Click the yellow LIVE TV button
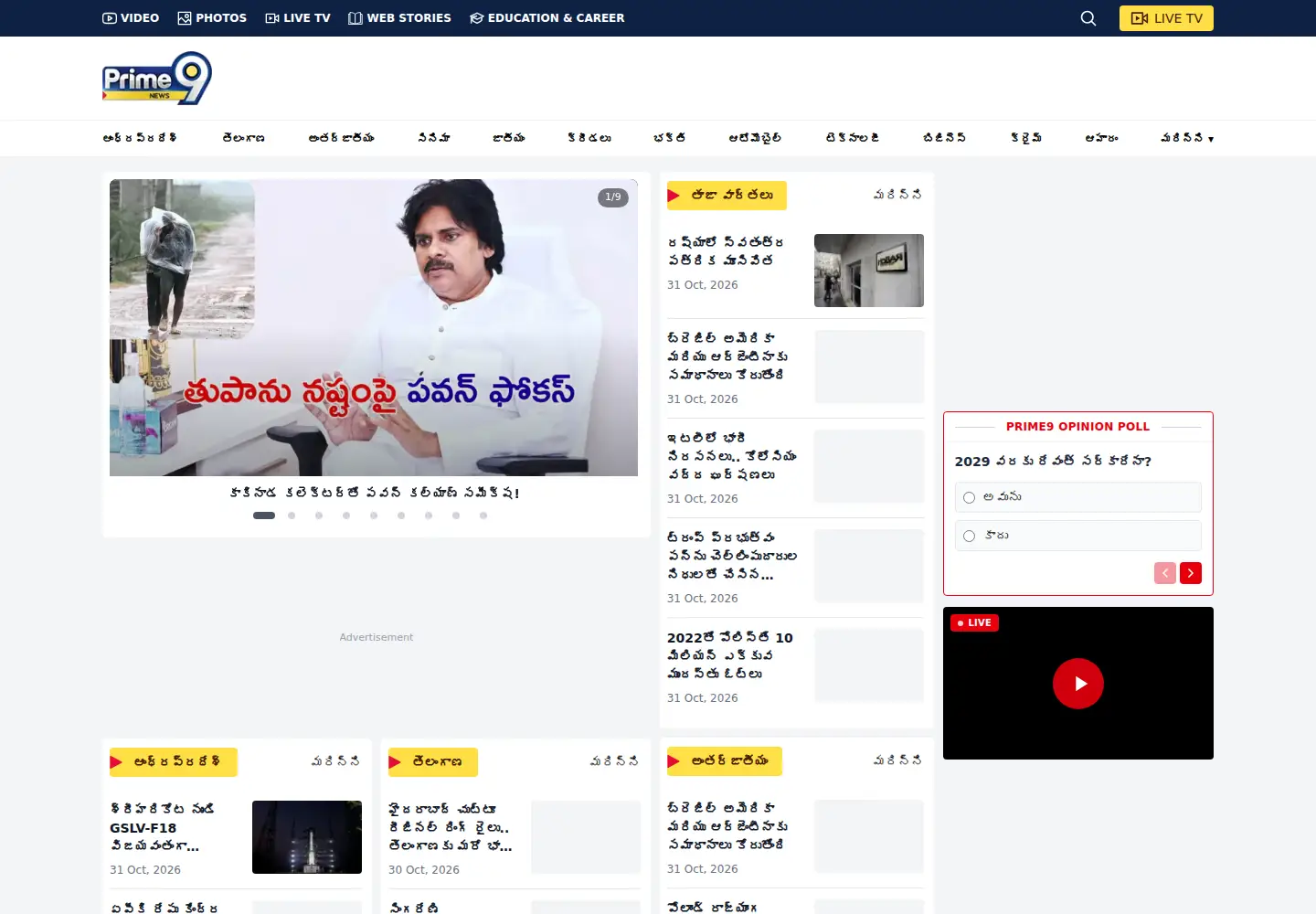1316x914 pixels. (1166, 18)
